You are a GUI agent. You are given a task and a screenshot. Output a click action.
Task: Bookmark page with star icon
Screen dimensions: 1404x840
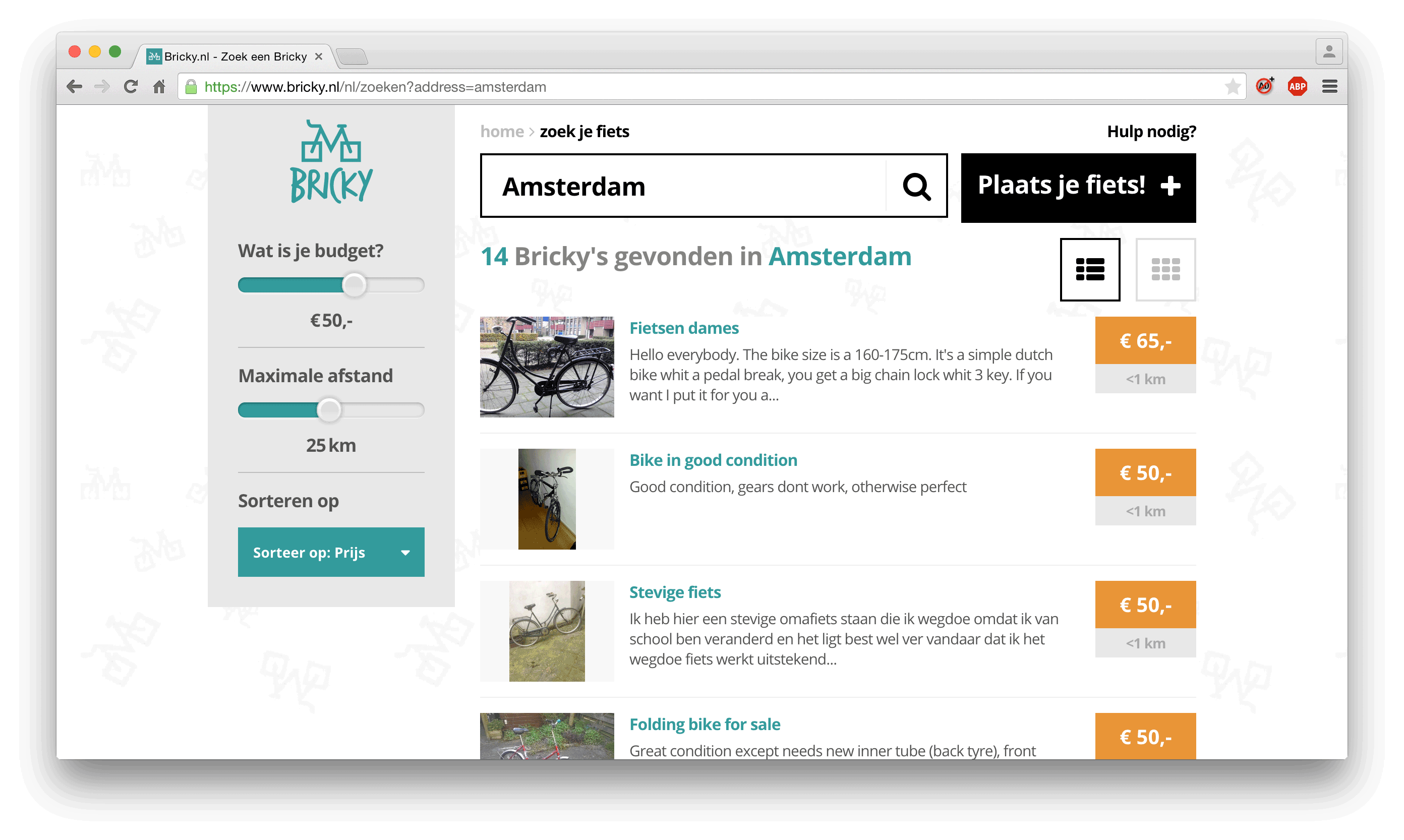(x=1232, y=87)
